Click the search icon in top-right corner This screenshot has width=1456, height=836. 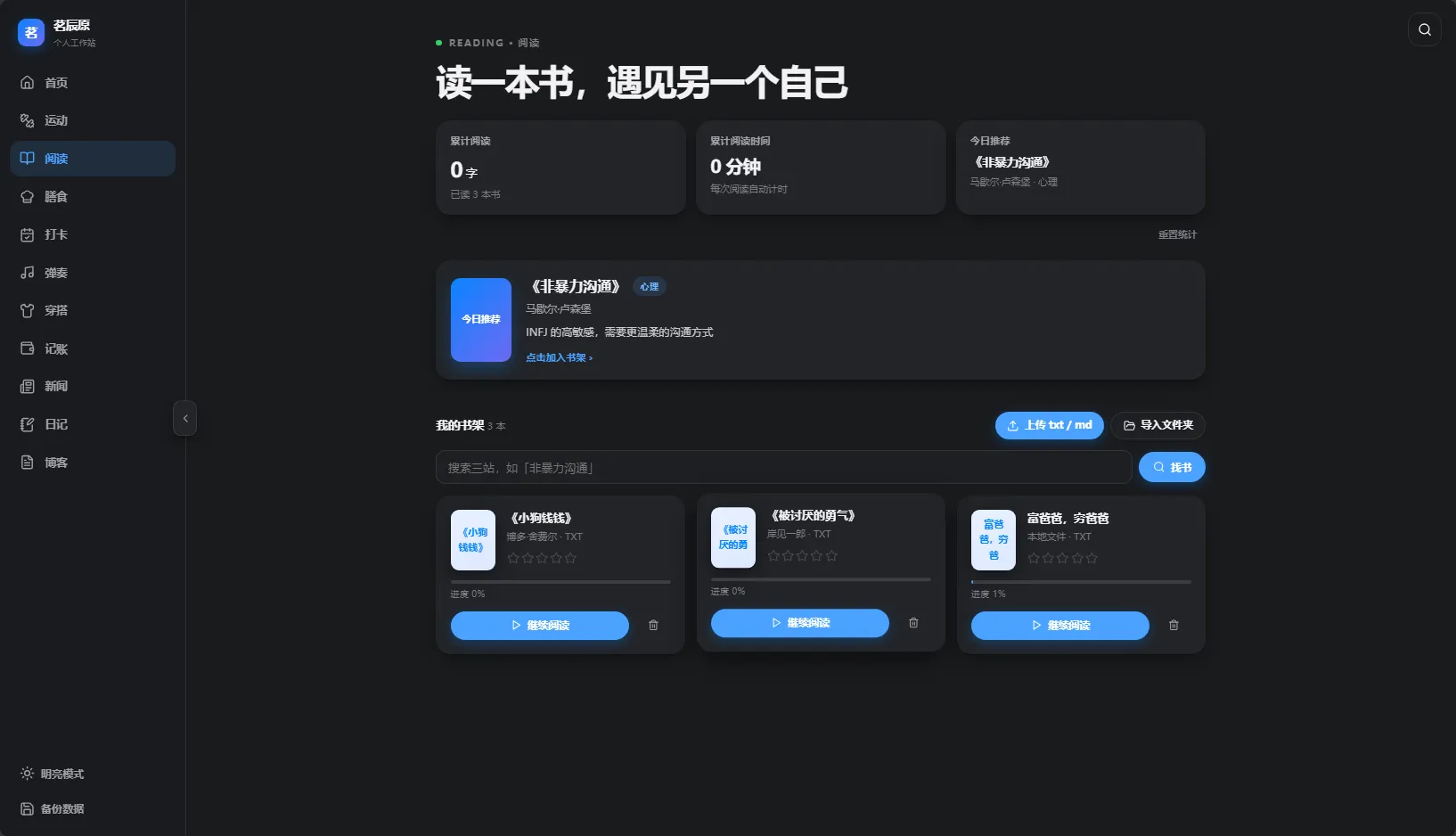pyautogui.click(x=1424, y=29)
